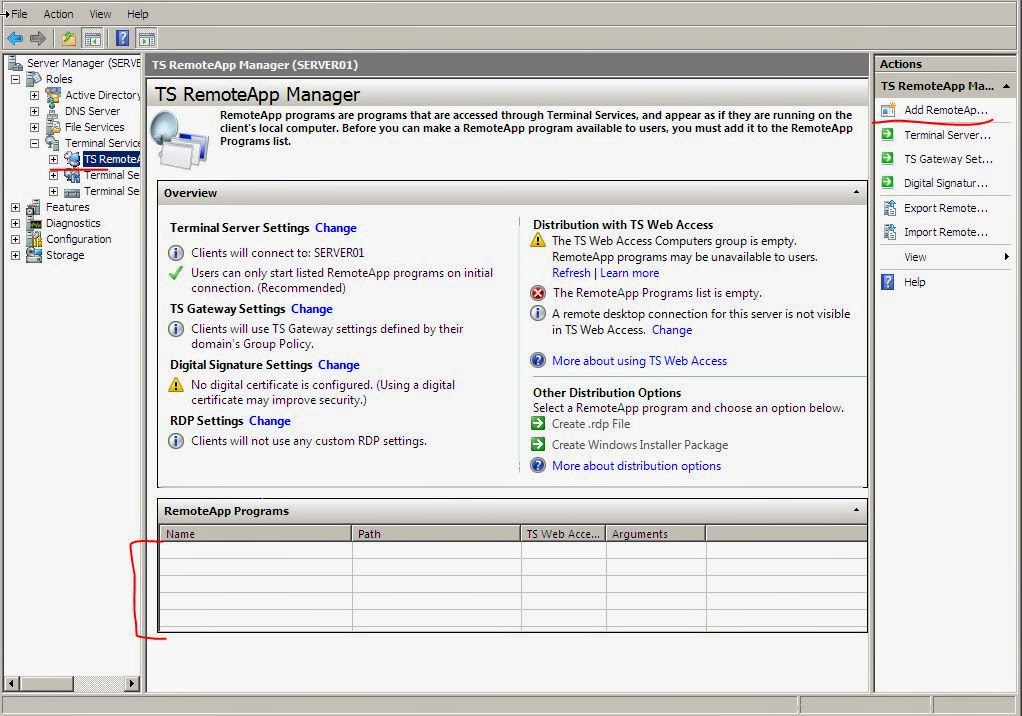Expand the Storage tree node
Viewport: 1022px width, 716px height.
[15, 255]
